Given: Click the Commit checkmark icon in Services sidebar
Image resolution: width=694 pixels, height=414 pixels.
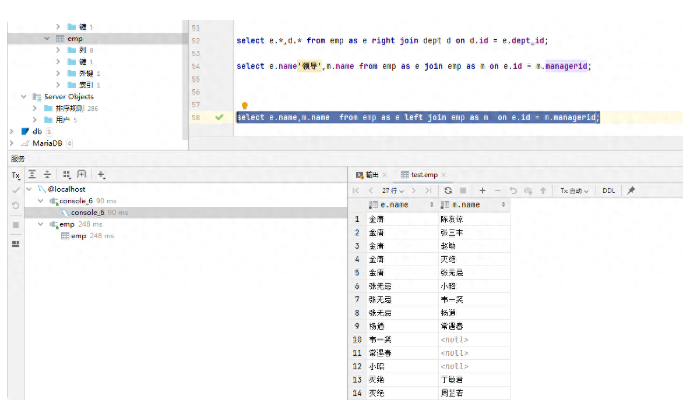Looking at the screenshot, I should tap(15, 190).
